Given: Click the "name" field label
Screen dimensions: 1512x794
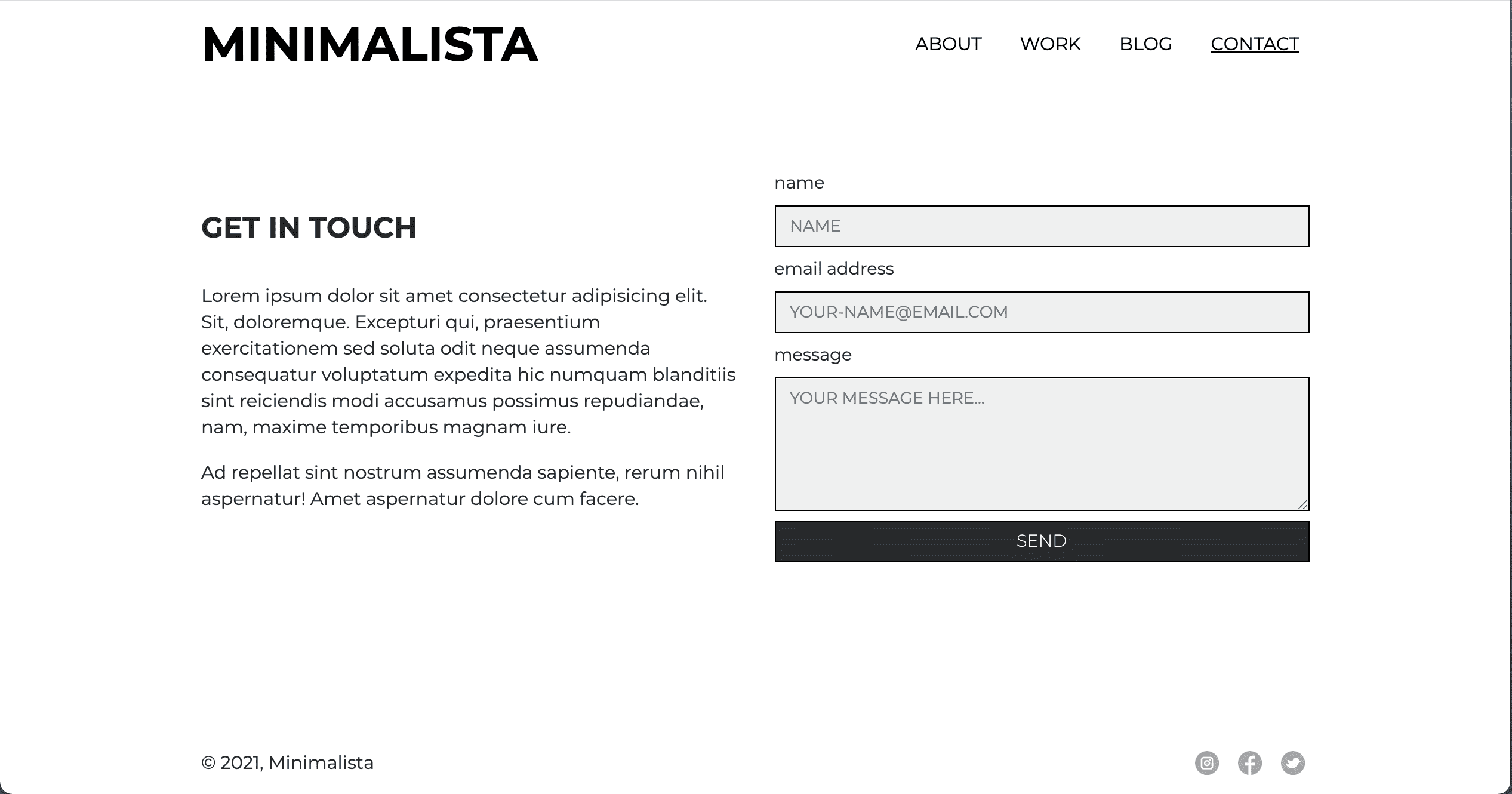Looking at the screenshot, I should click(799, 183).
